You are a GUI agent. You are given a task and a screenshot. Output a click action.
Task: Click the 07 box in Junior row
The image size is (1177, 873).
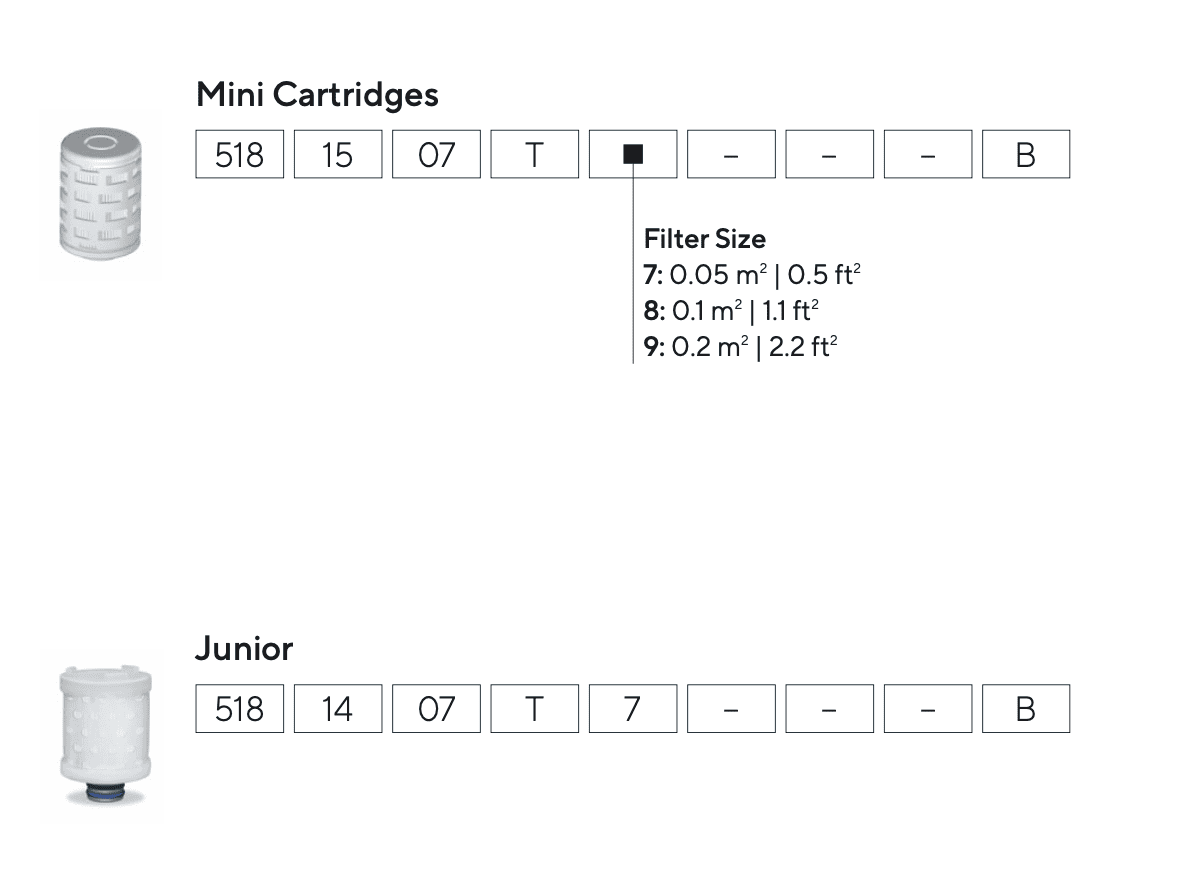point(436,708)
